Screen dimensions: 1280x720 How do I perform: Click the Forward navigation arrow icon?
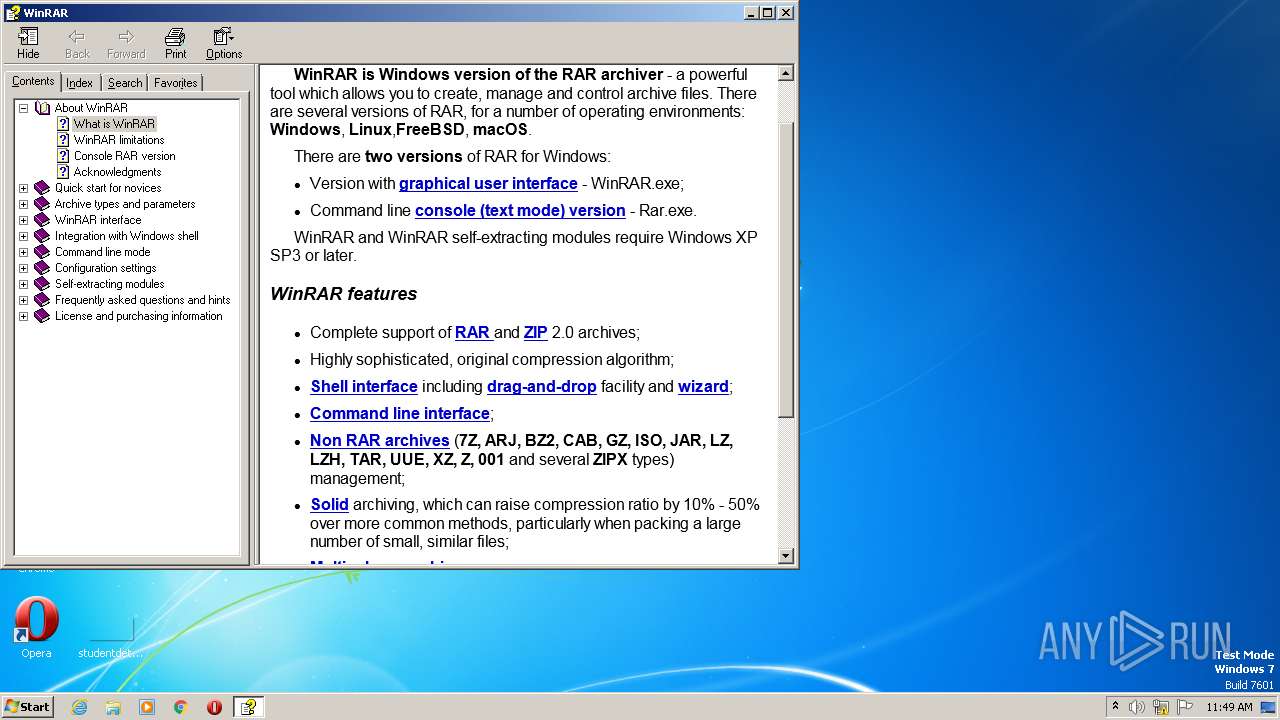126,43
